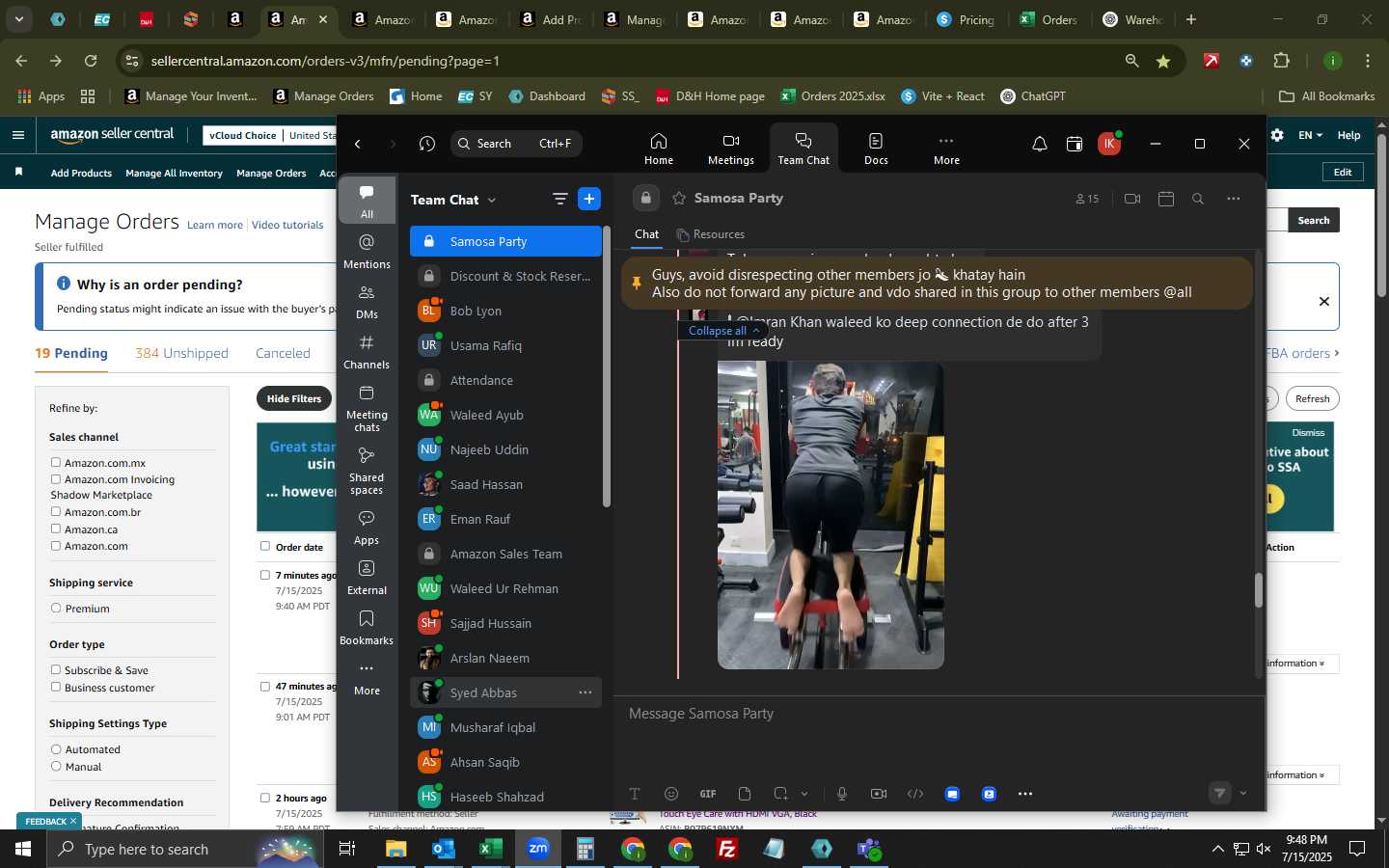Open emoji picker in message toolbar
1389x868 pixels.
tap(671, 794)
